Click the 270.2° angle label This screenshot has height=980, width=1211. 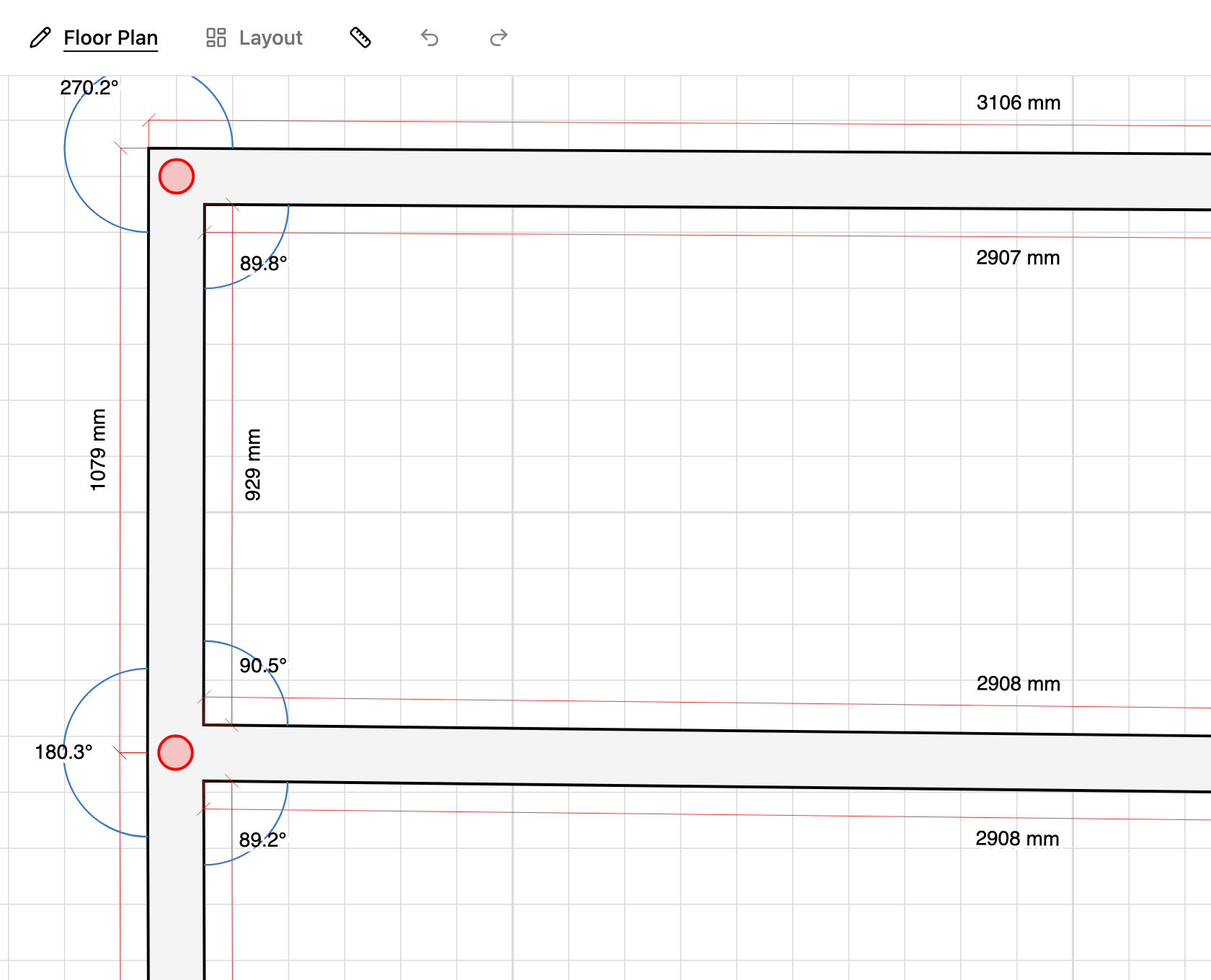[89, 87]
